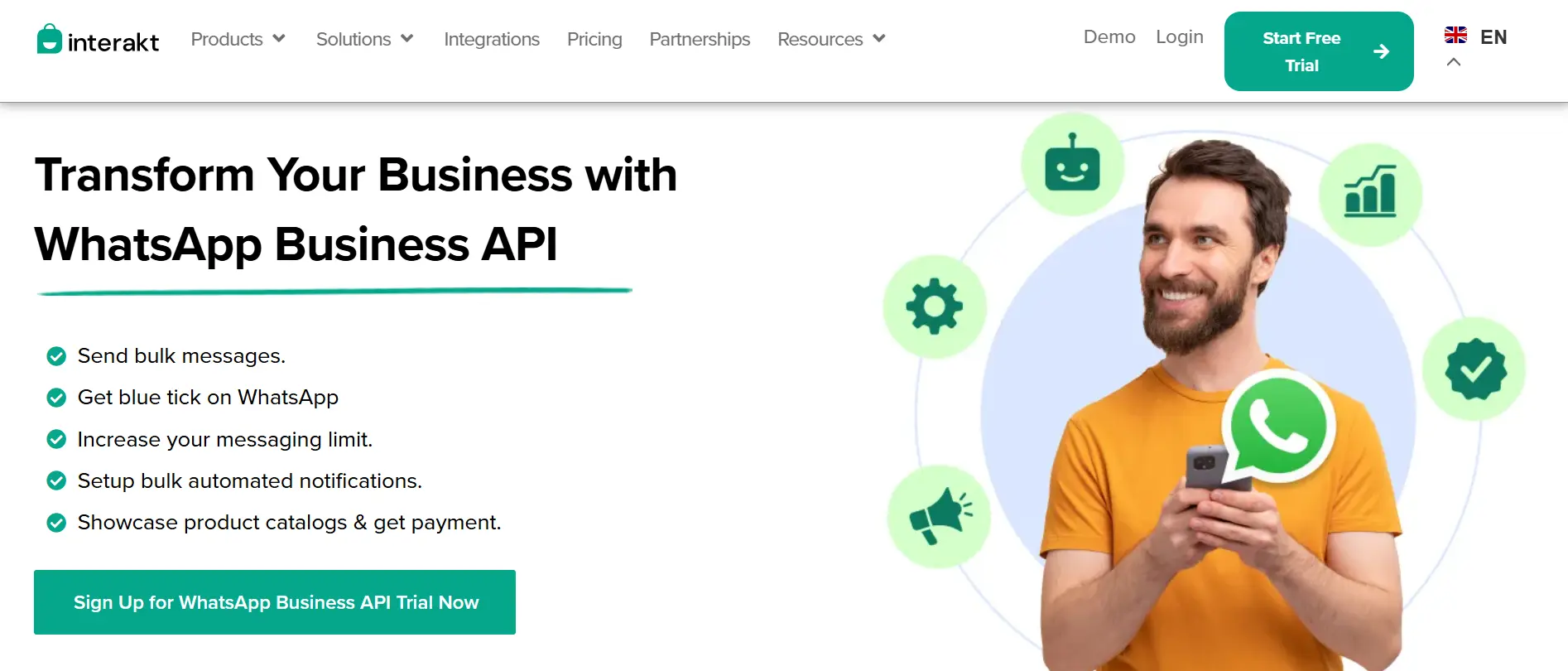Image resolution: width=1568 pixels, height=671 pixels.
Task: Click the 'Send bulk messages.' text
Action: [181, 356]
